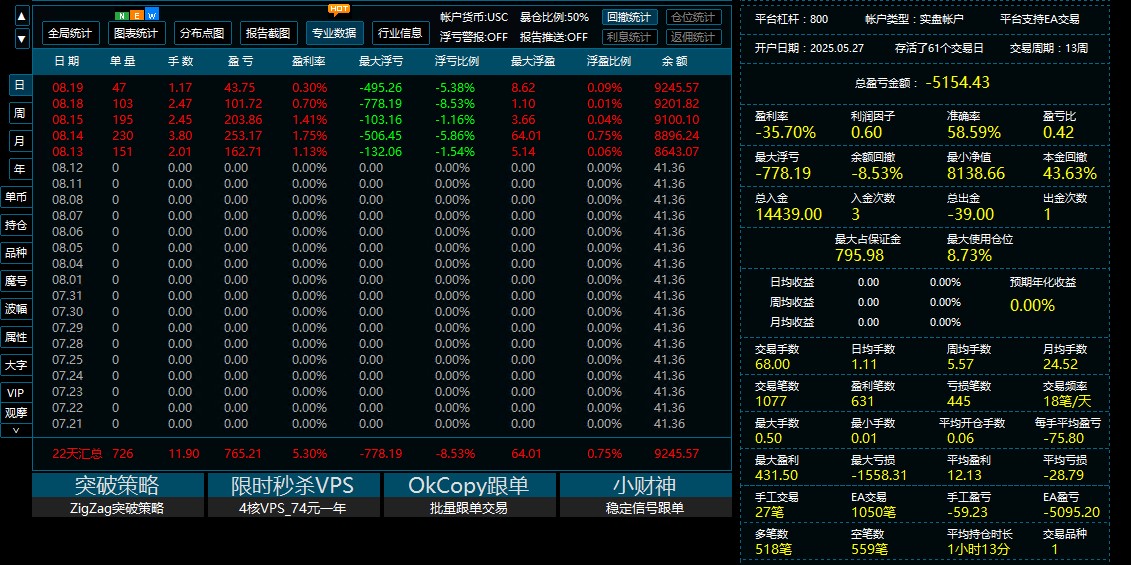Select the 周 period sidebar button
1131x565 pixels.
click(20, 113)
